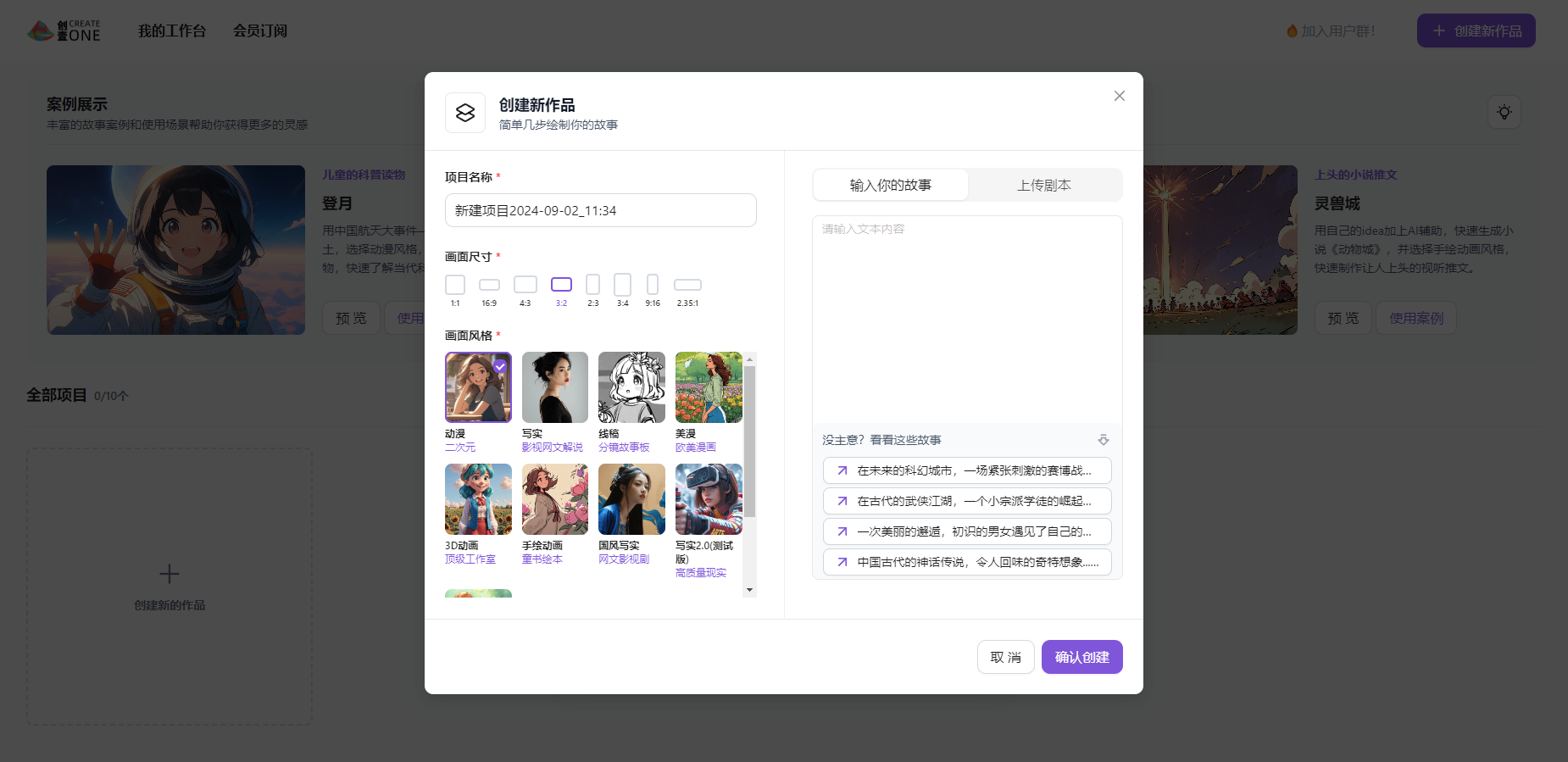This screenshot has width=1568, height=762.
Task: Click the layers icon beside 创建新作品 title
Action: click(x=465, y=113)
